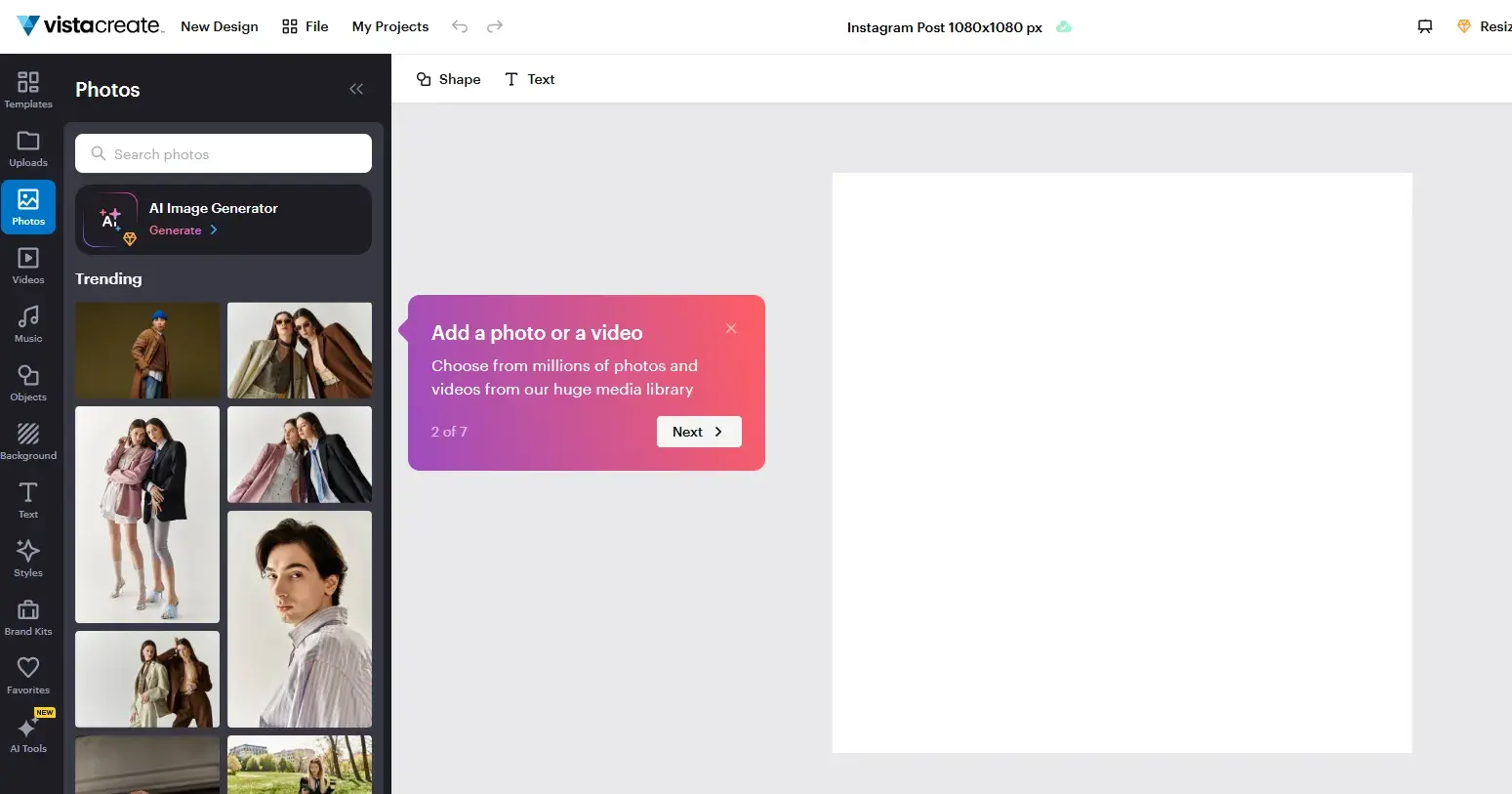The height and width of the screenshot is (794, 1512).
Task: Collapse the Photos panel with the chevron
Action: pos(355,89)
